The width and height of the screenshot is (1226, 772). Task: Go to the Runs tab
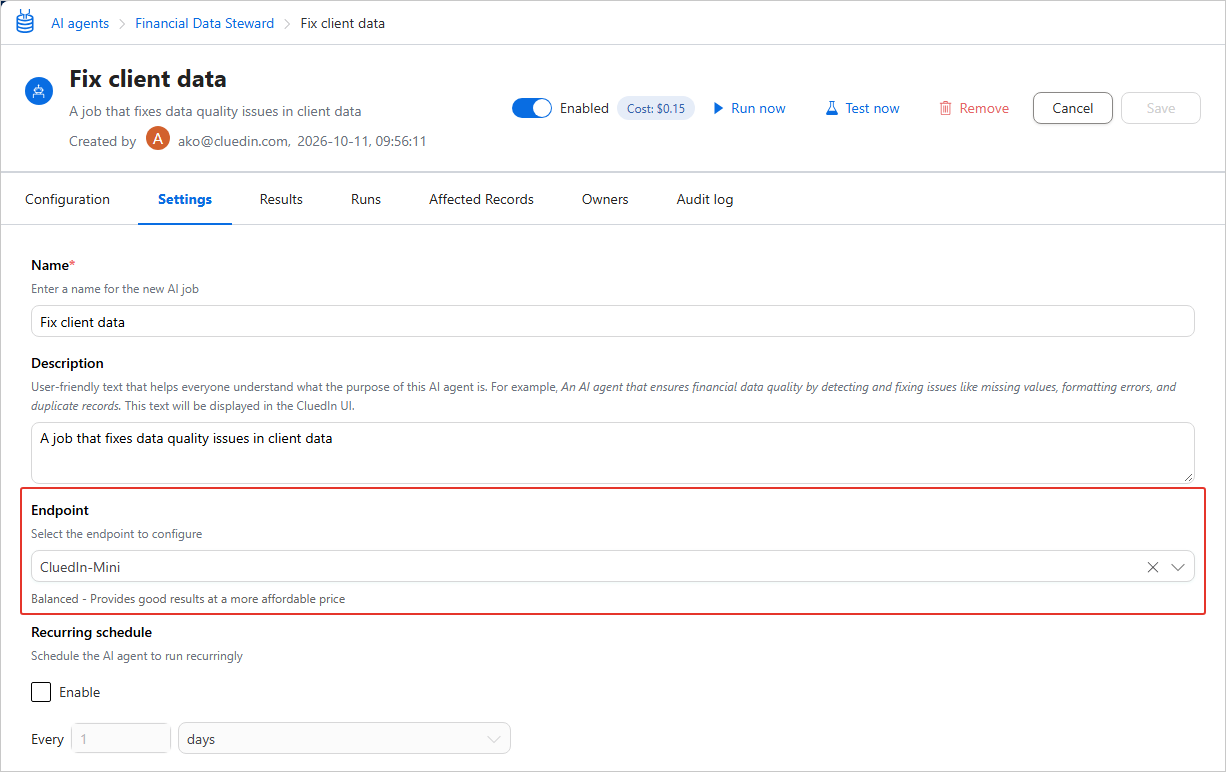[366, 199]
